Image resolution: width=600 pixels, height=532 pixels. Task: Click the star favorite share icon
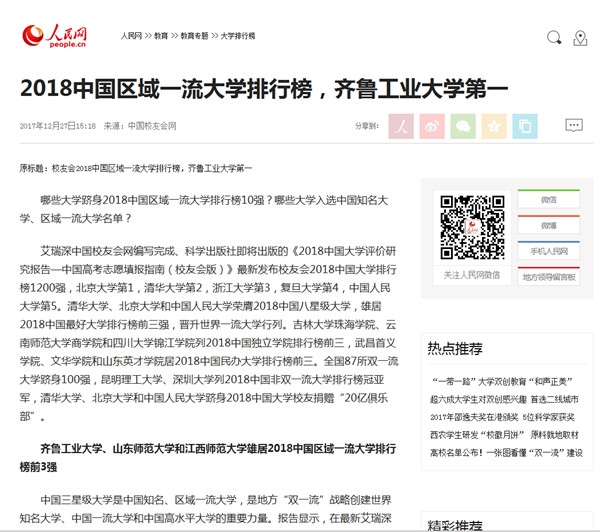tap(493, 126)
